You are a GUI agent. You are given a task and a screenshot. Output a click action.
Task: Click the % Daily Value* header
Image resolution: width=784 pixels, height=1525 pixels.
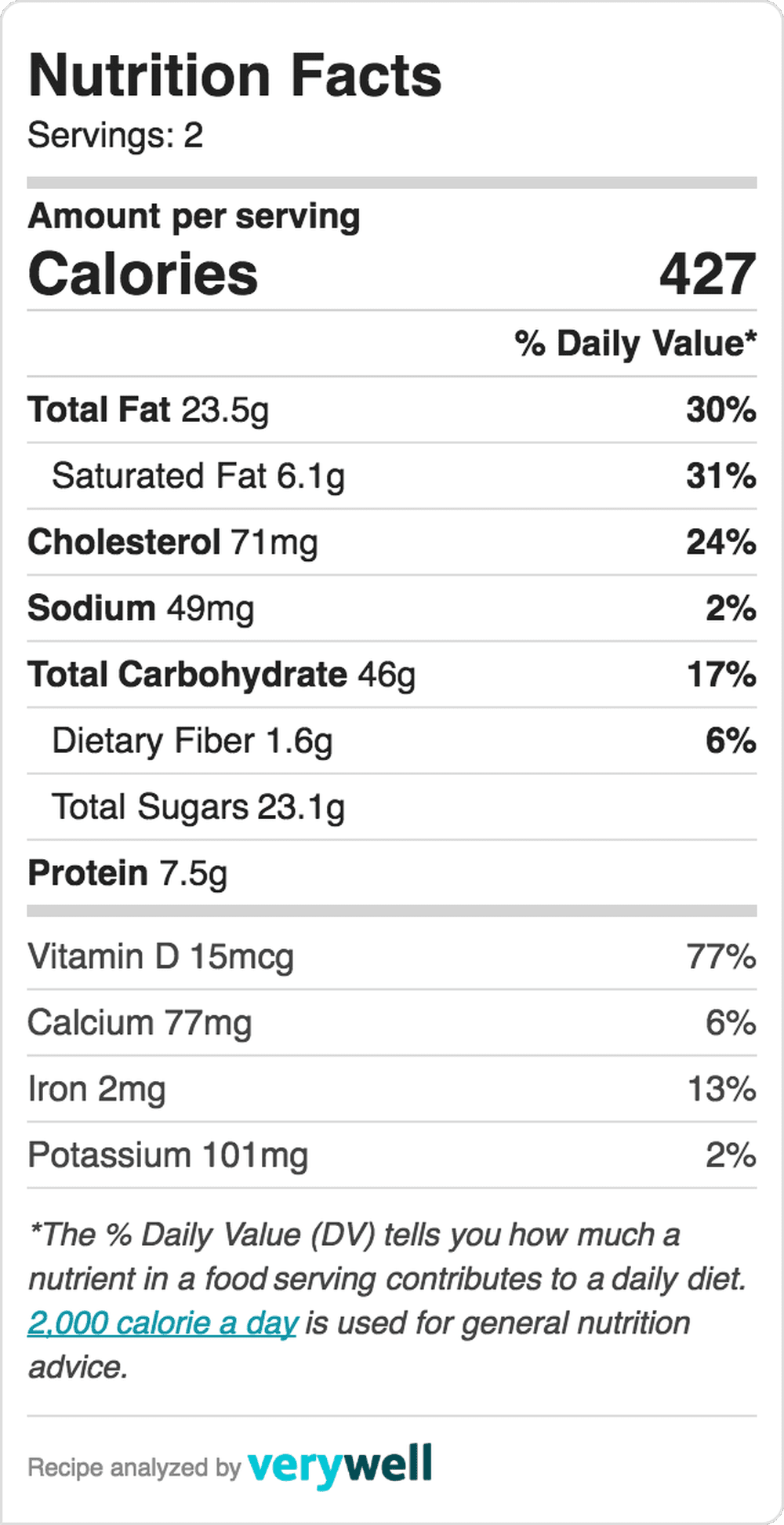(636, 344)
